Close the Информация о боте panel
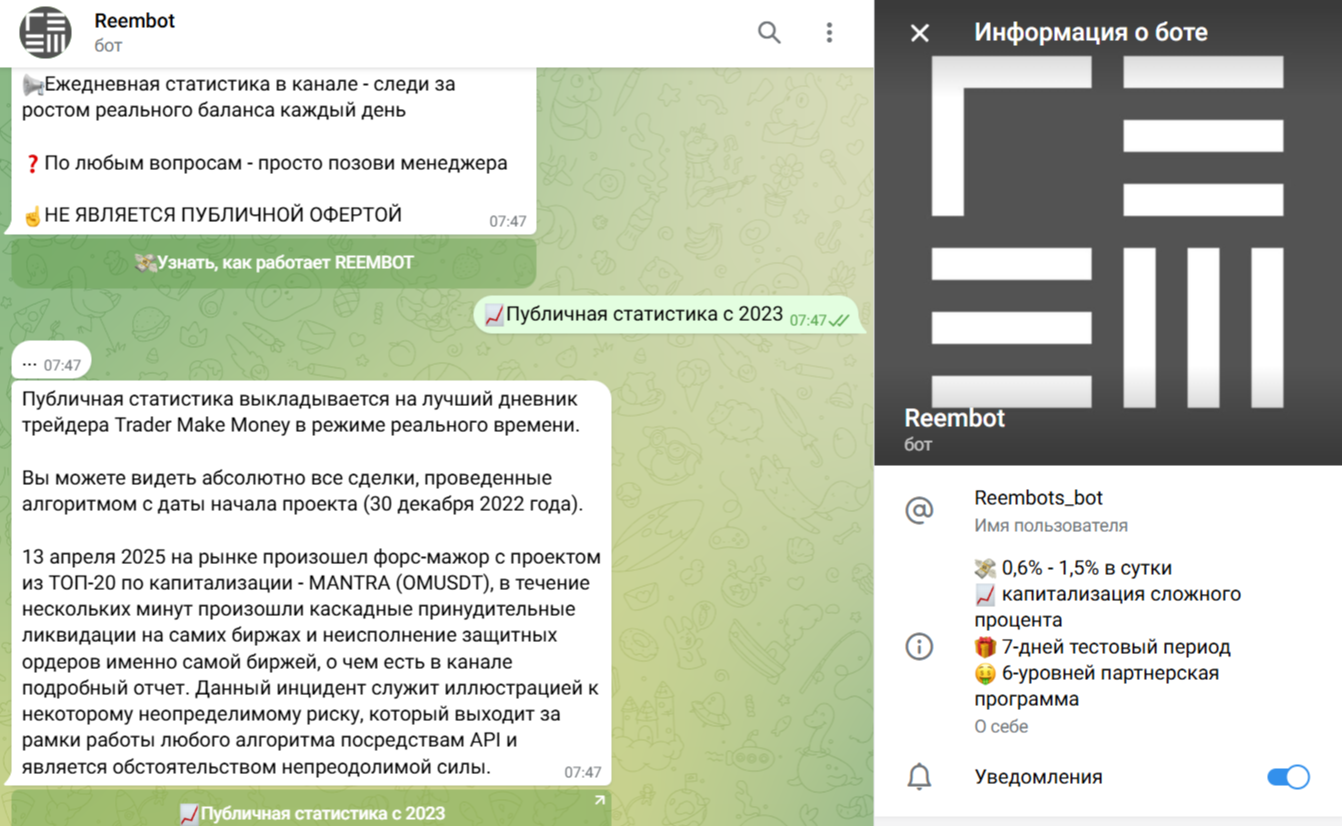 click(918, 32)
